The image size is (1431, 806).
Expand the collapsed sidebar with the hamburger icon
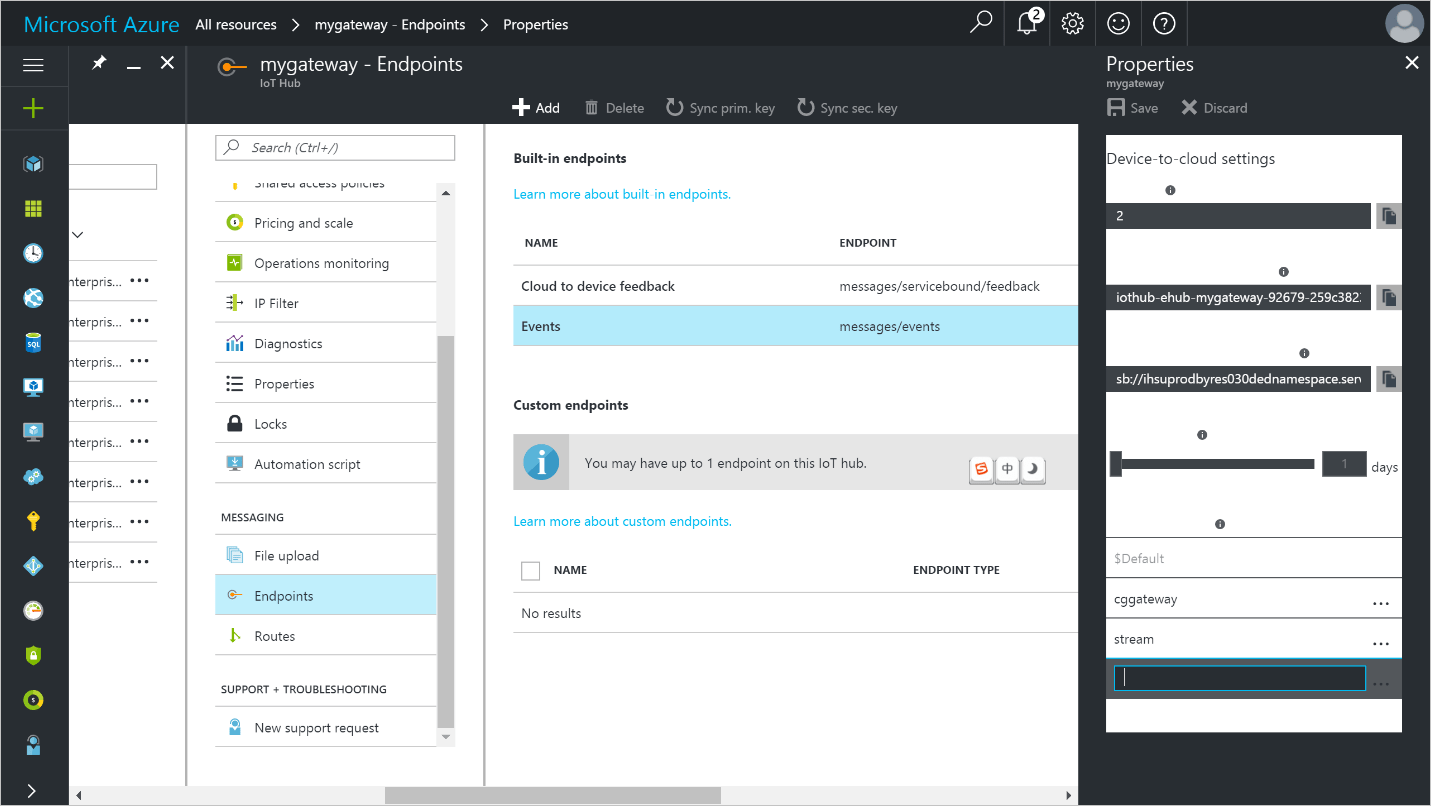click(33, 64)
